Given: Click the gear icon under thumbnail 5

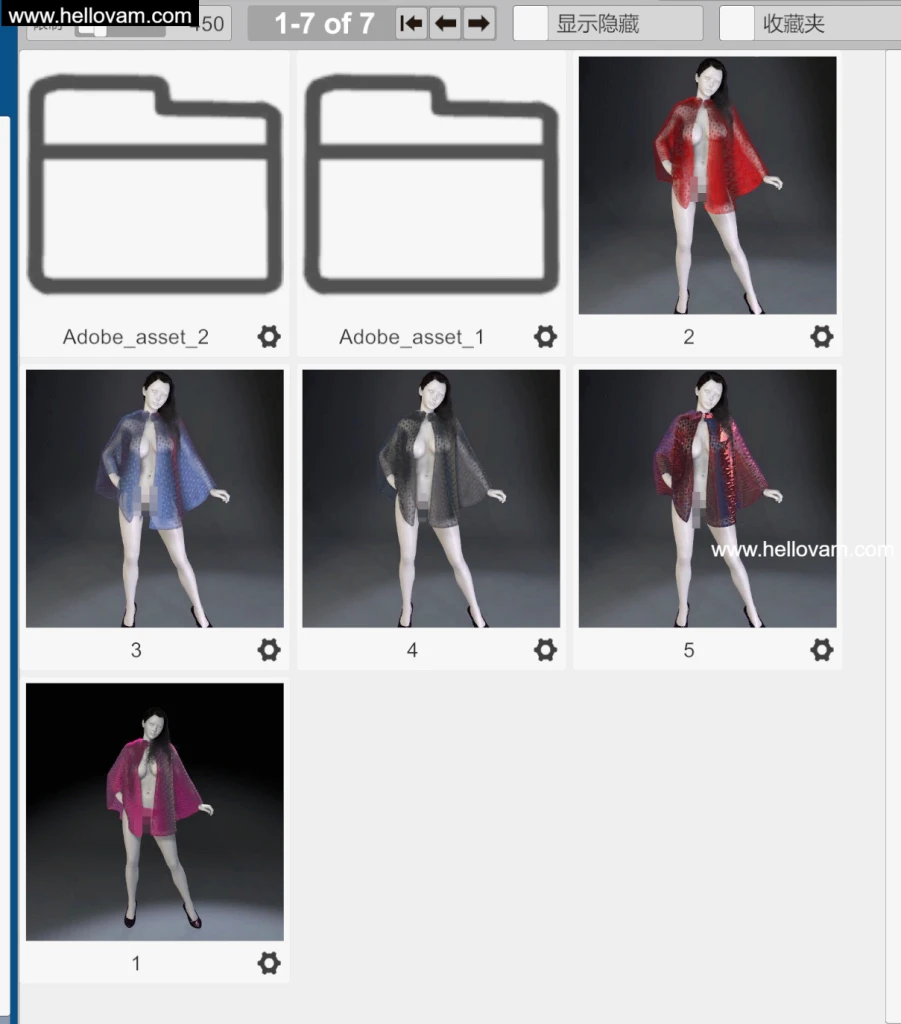Looking at the screenshot, I should [x=821, y=650].
